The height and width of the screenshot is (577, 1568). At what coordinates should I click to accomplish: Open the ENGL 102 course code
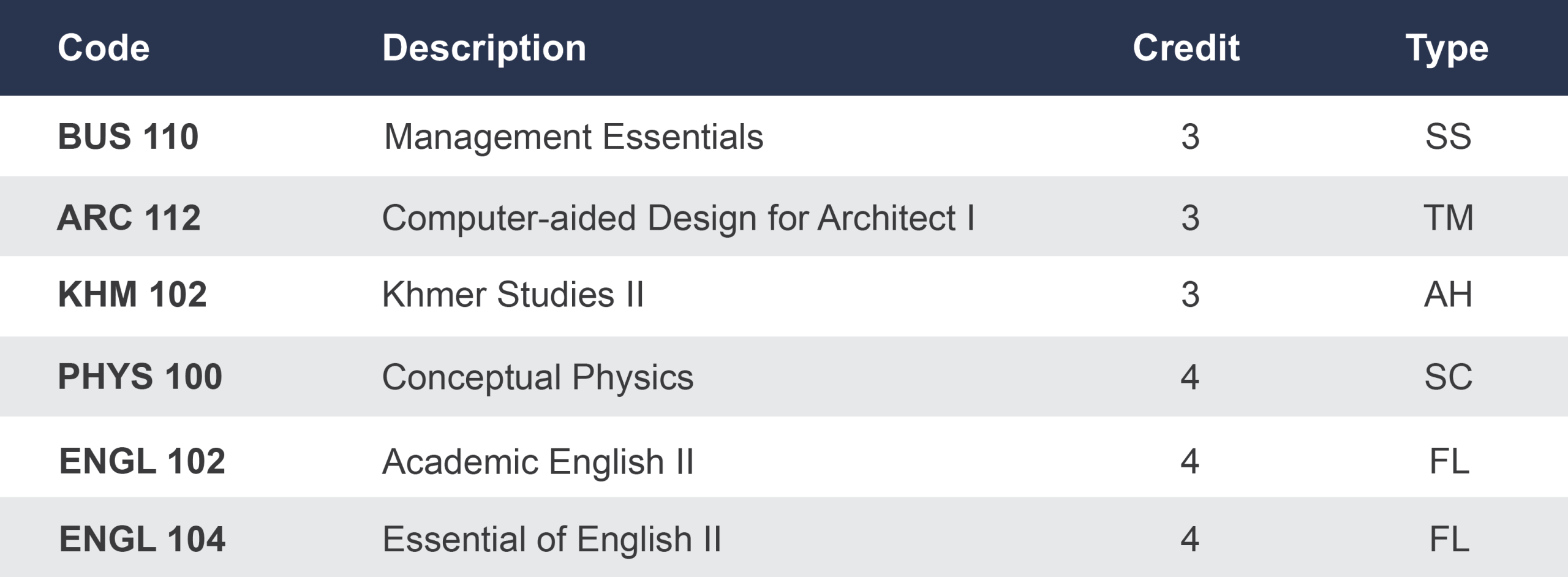click(142, 461)
